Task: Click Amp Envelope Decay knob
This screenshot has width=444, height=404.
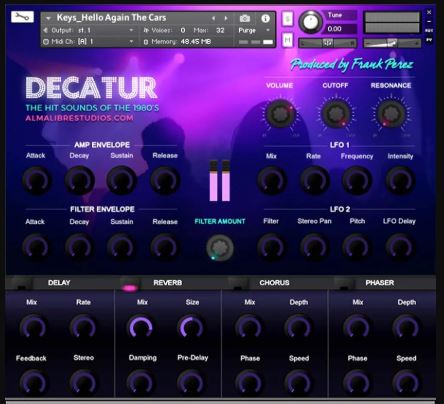Action: coord(79,180)
